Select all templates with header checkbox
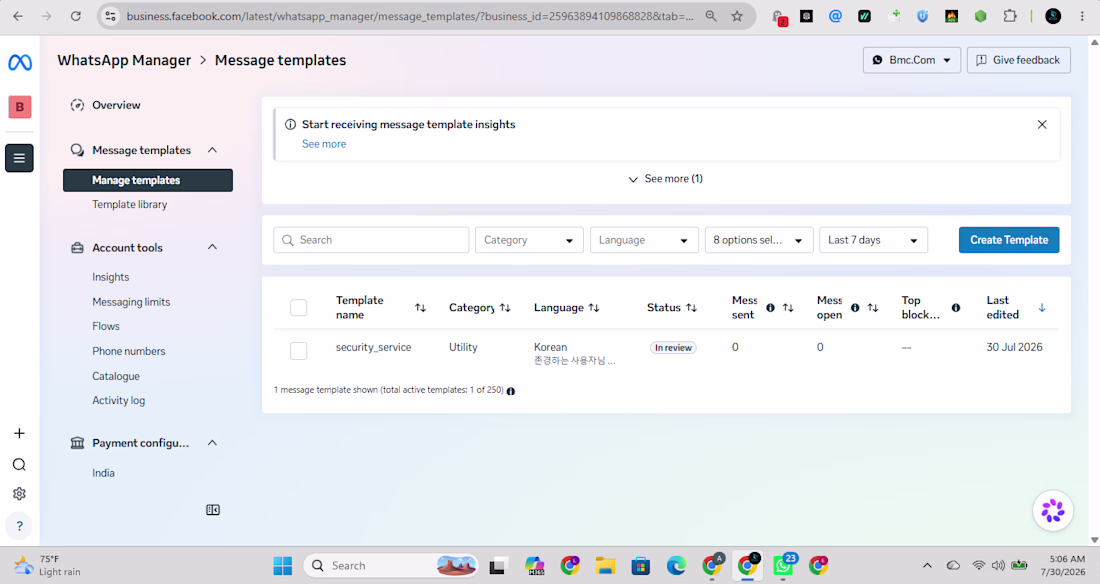The width and height of the screenshot is (1100, 584). [x=299, y=307]
